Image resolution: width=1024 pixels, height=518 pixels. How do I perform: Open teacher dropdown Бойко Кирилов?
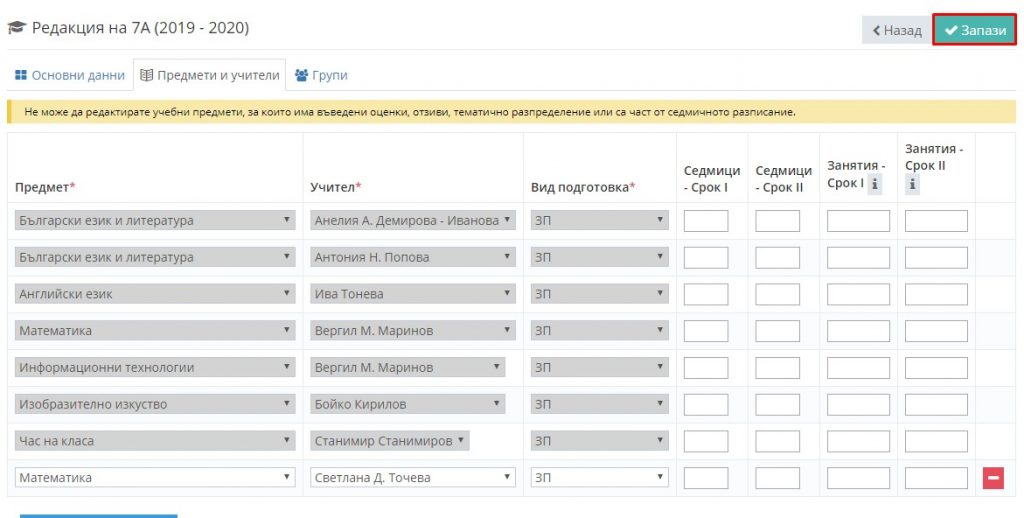[408, 404]
